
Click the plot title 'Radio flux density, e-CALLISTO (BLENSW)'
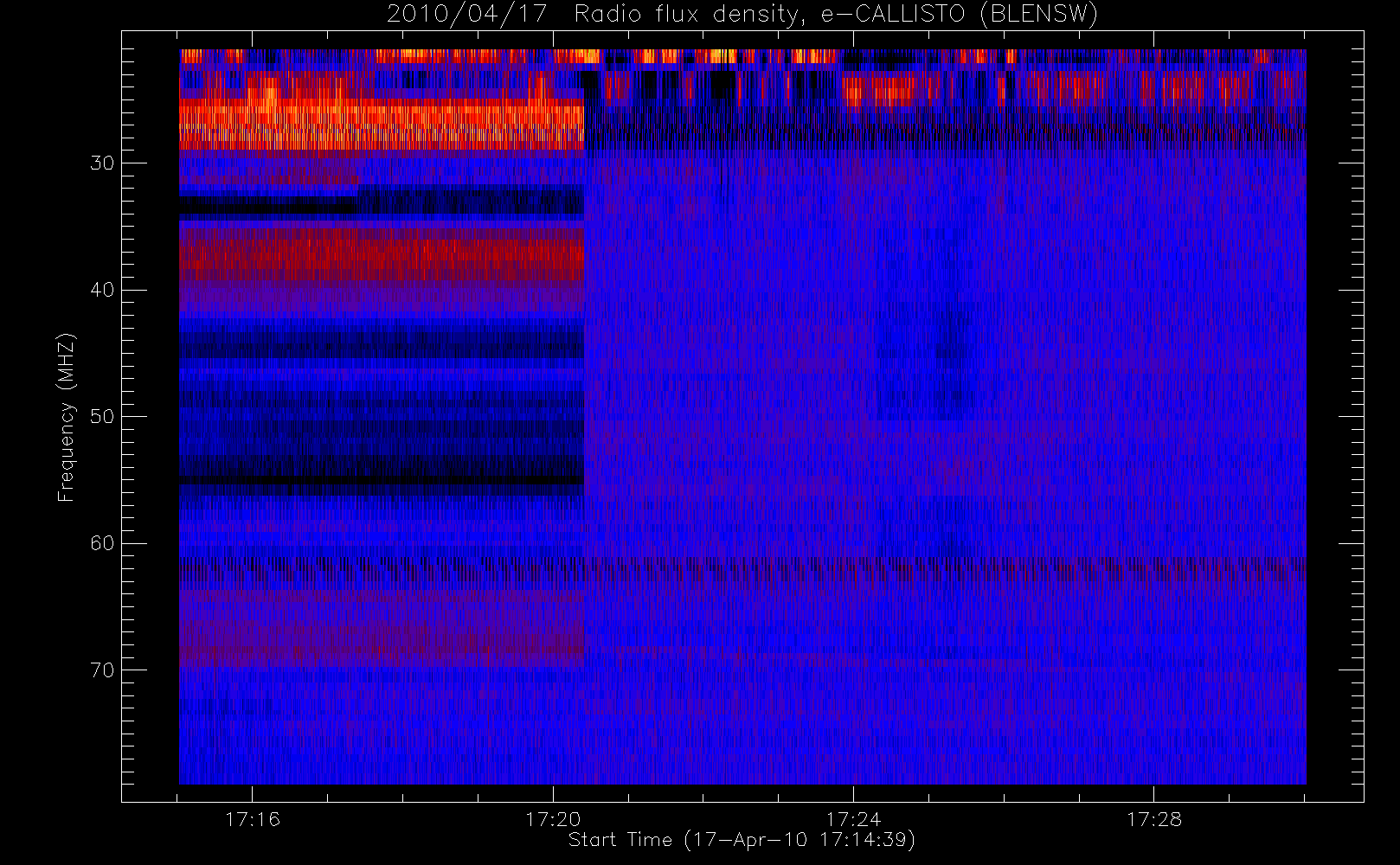(836, 15)
